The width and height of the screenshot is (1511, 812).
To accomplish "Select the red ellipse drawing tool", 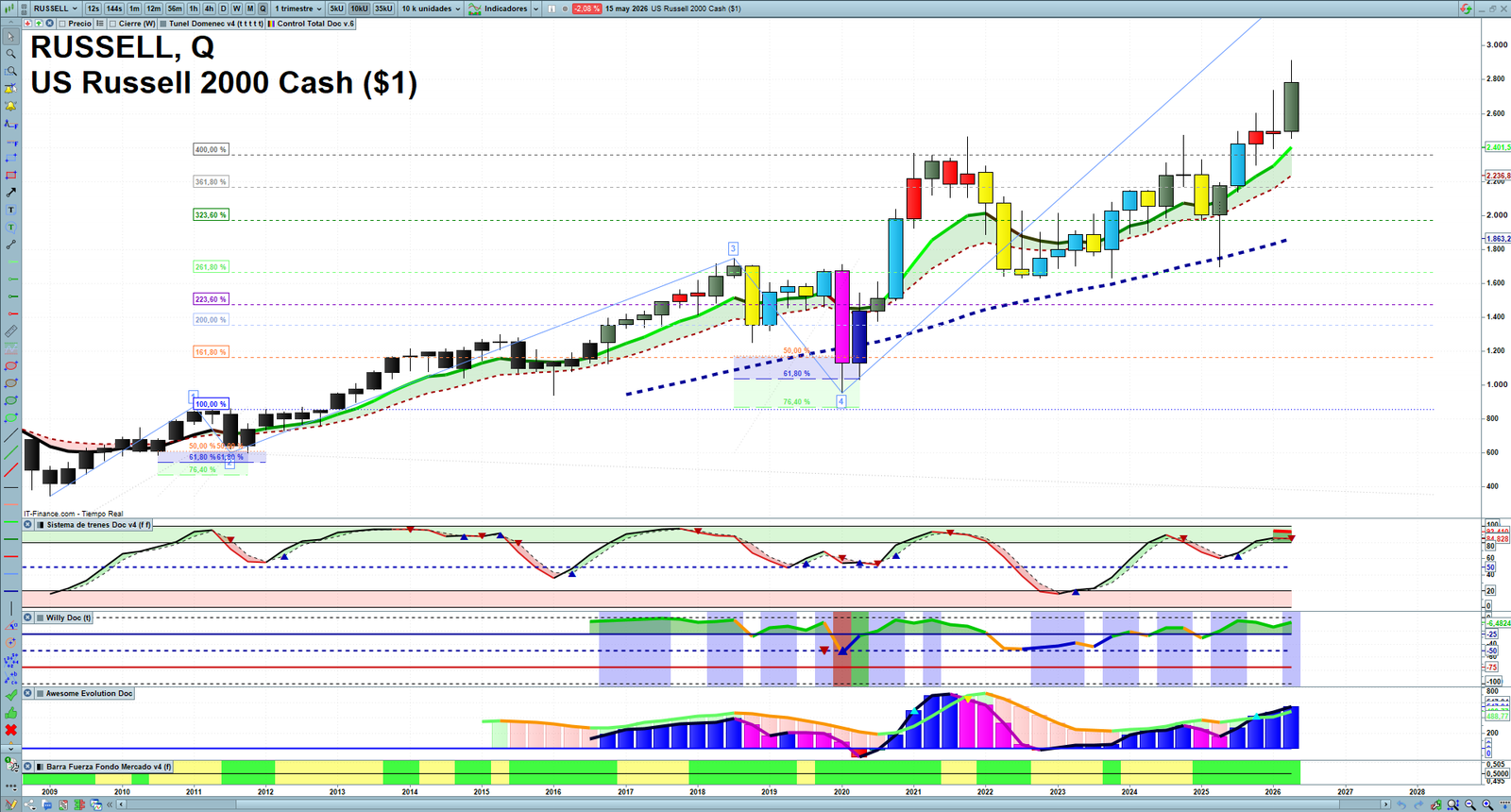I will pos(10,366).
